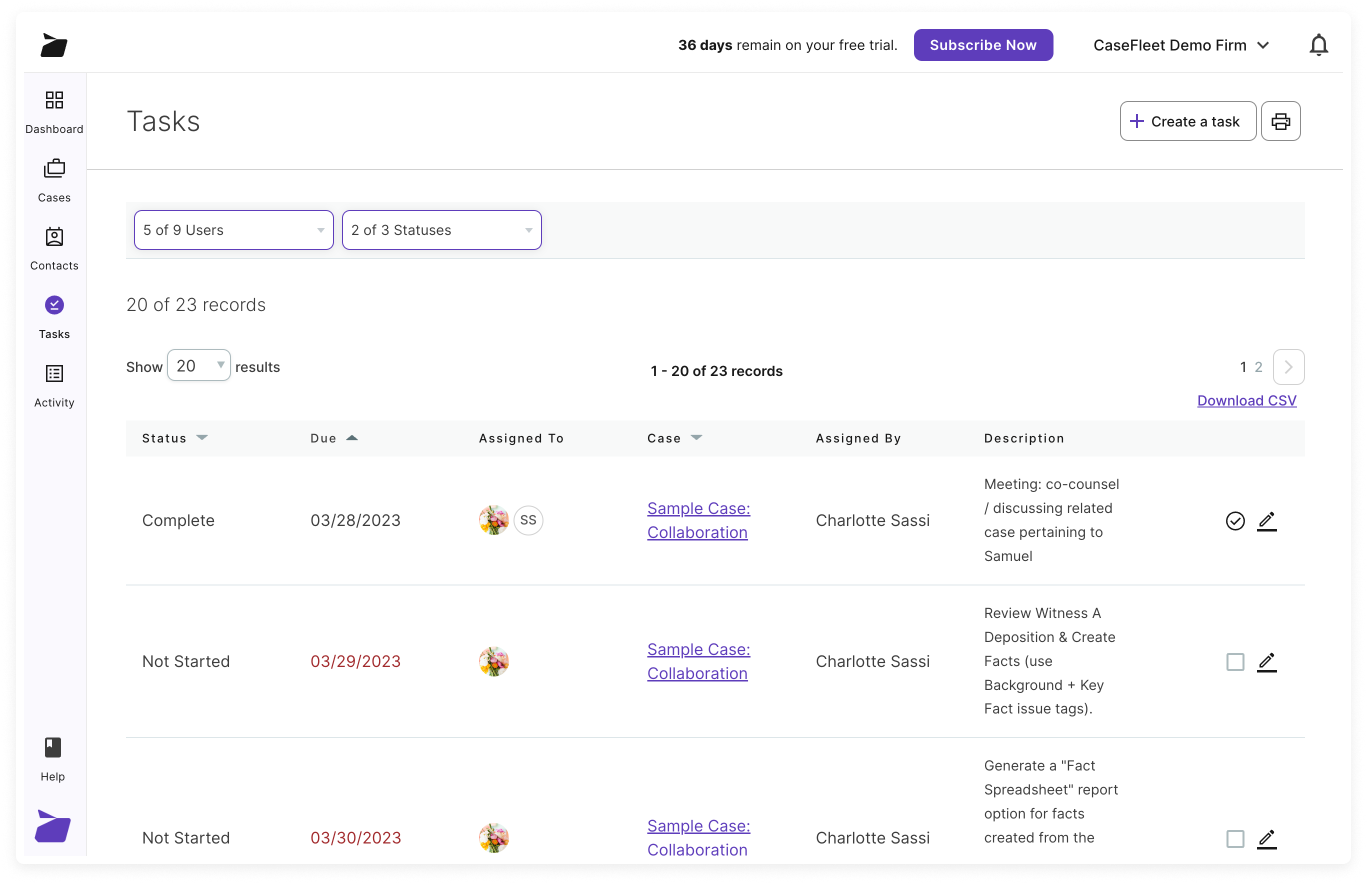Screen dimensions: 1367x884
Task: Open notifications via the bell icon
Action: tap(1319, 44)
